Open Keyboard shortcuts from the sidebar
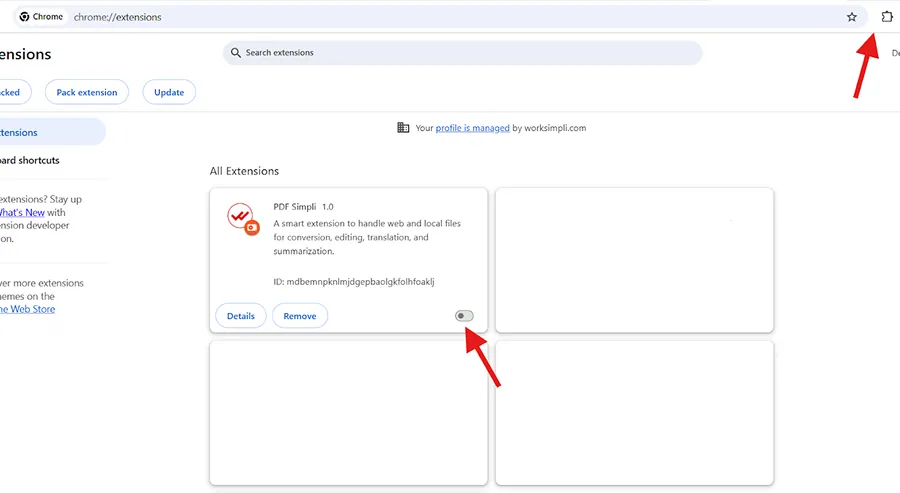Image resolution: width=900 pixels, height=493 pixels. [x=30, y=160]
